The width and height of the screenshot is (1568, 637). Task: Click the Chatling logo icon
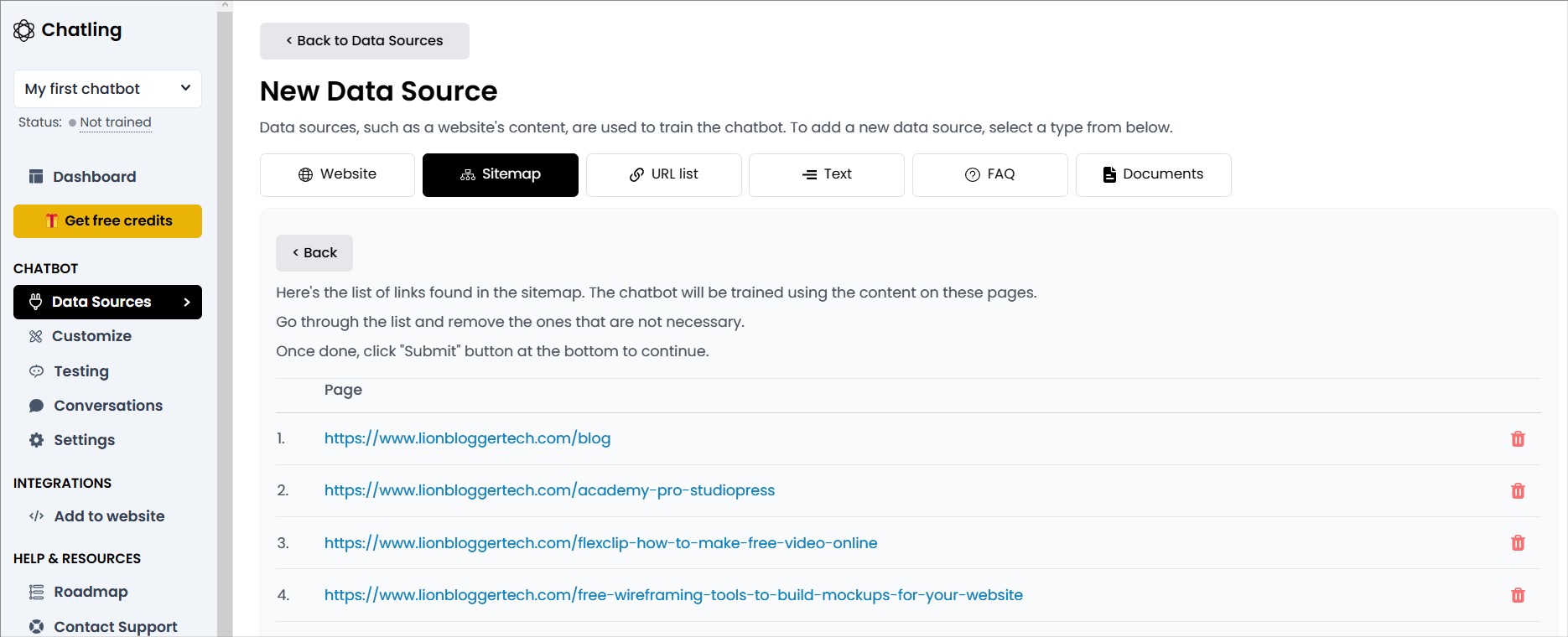pyautogui.click(x=24, y=30)
